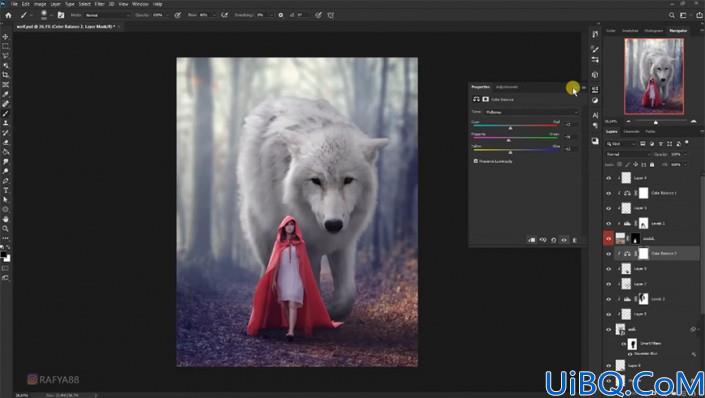Open the Filter menu
705x398 pixels.
click(x=99, y=4)
